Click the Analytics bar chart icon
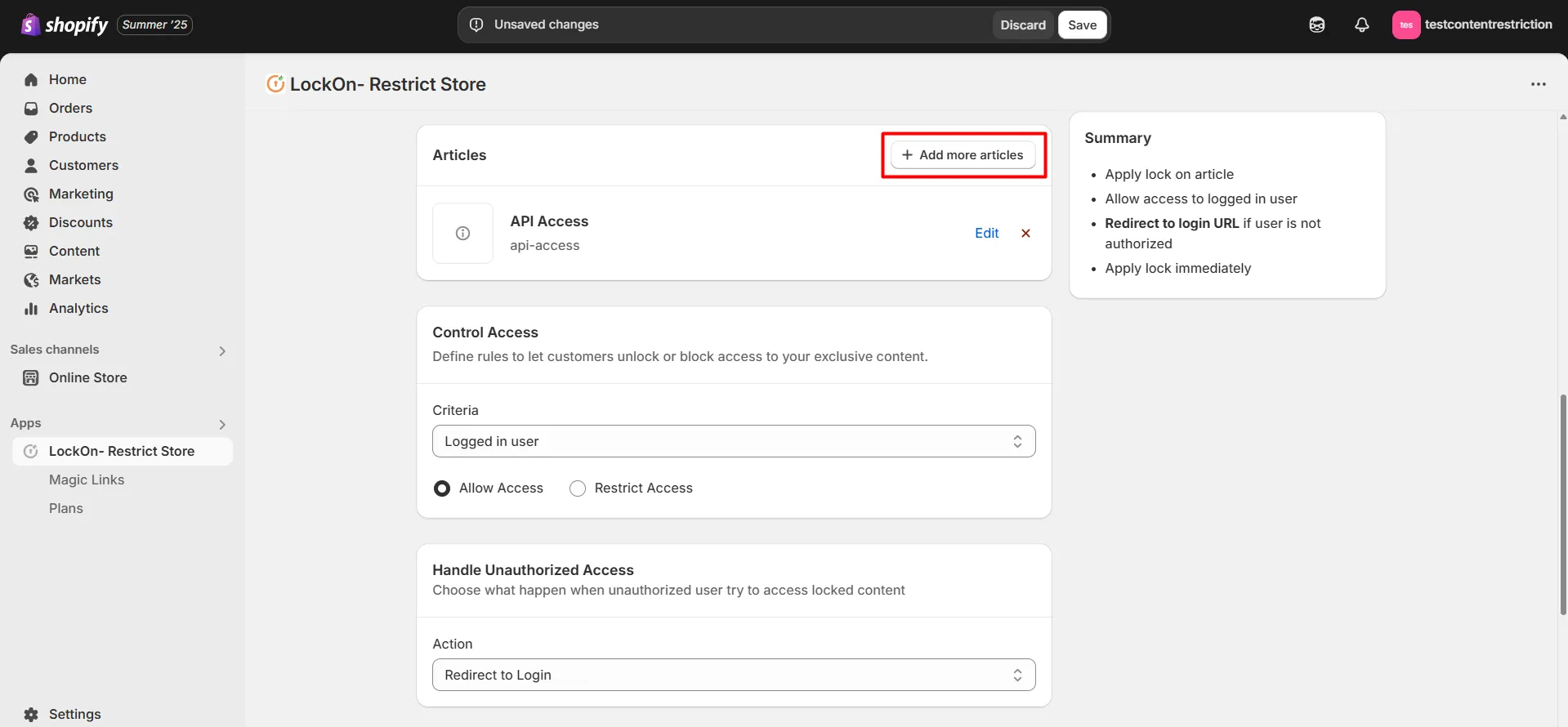 click(31, 309)
